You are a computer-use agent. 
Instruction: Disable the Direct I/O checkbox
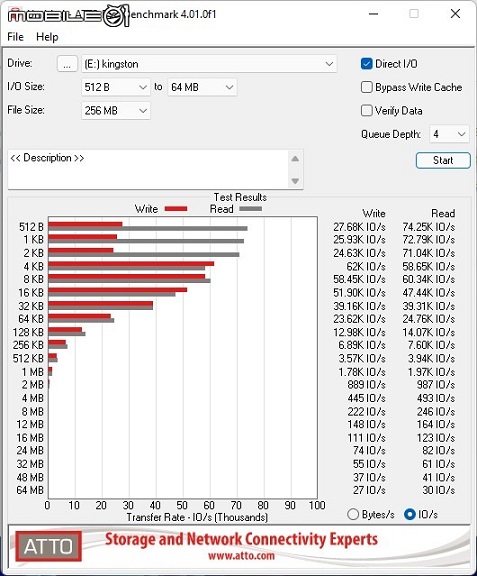point(367,64)
